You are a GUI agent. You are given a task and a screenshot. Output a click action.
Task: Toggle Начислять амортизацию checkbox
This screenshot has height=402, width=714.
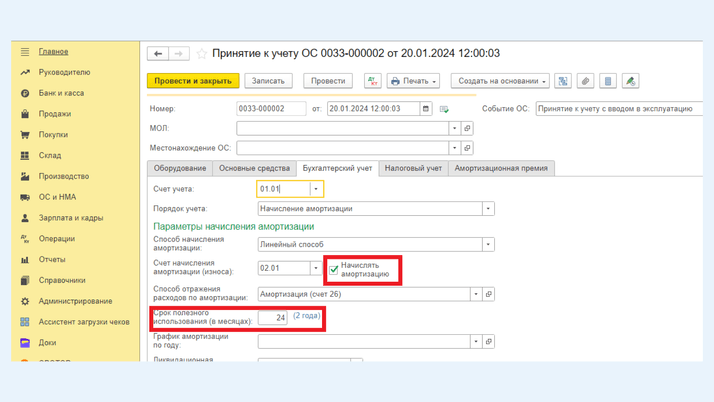point(334,268)
